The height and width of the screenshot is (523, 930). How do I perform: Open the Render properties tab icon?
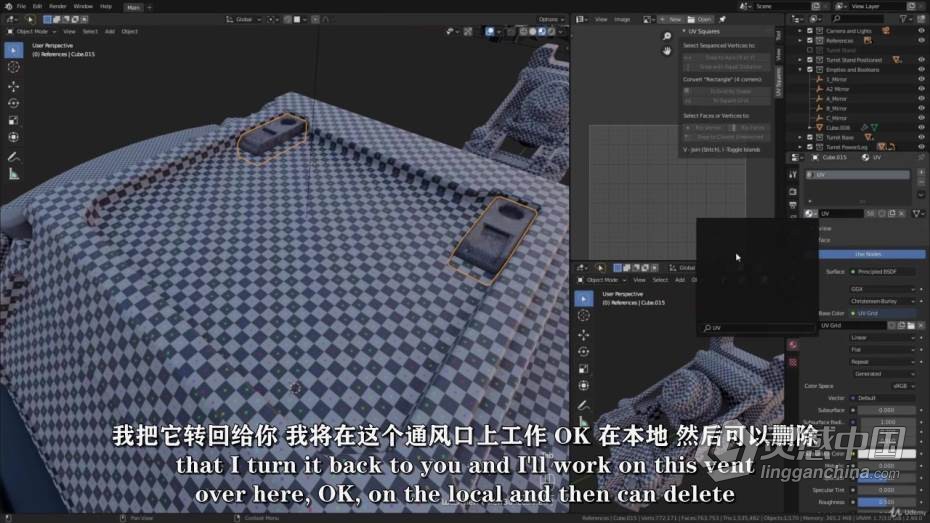coord(793,192)
